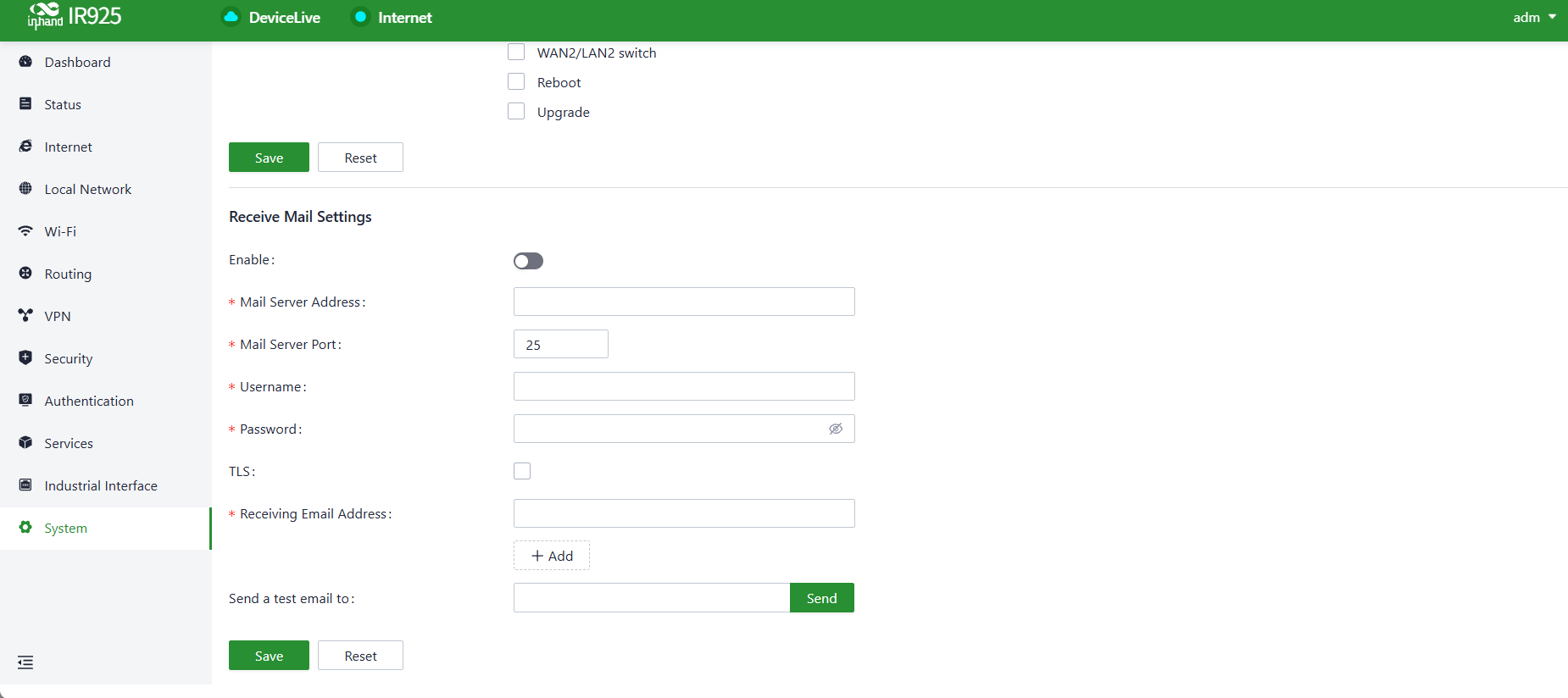The image size is (1568, 698).
Task: Click the Save button above Receive Mail Settings
Action: point(269,158)
